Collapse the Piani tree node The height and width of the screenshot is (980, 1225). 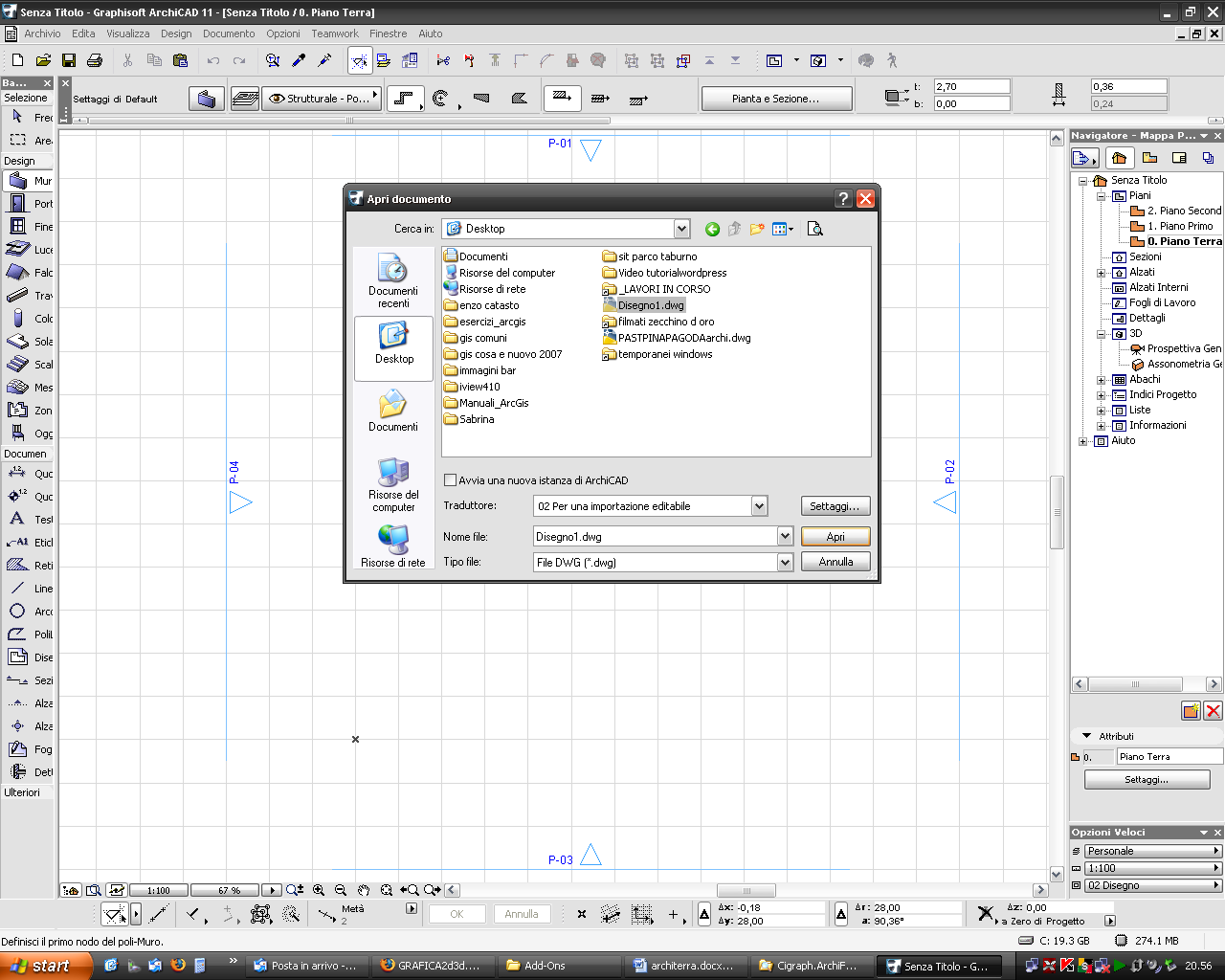pyautogui.click(x=1101, y=196)
